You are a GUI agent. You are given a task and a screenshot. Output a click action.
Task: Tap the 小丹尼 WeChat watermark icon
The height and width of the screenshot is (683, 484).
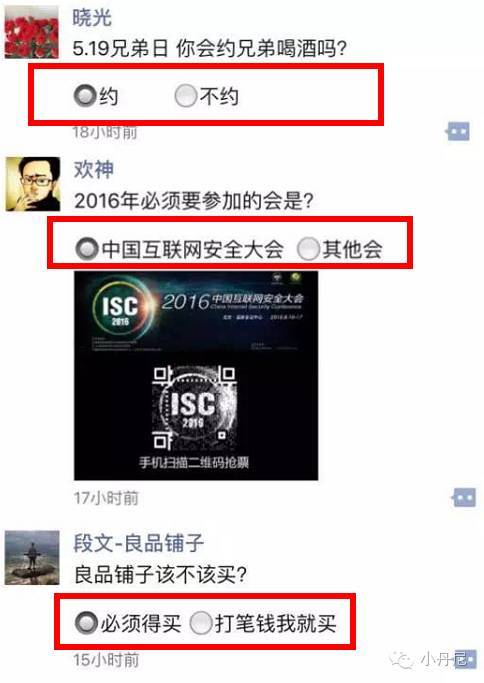402,659
